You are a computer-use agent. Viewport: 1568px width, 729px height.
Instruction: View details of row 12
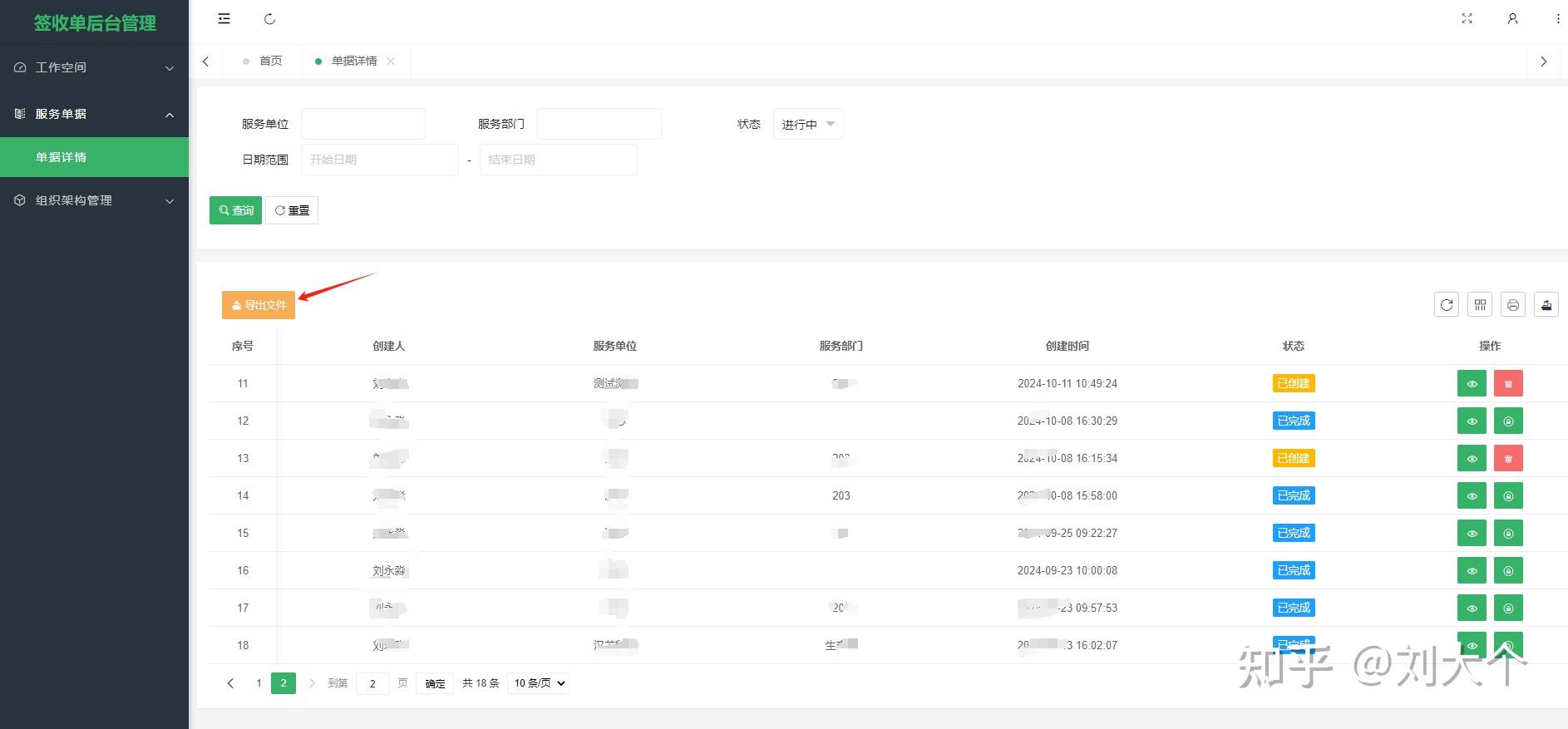pos(1472,421)
